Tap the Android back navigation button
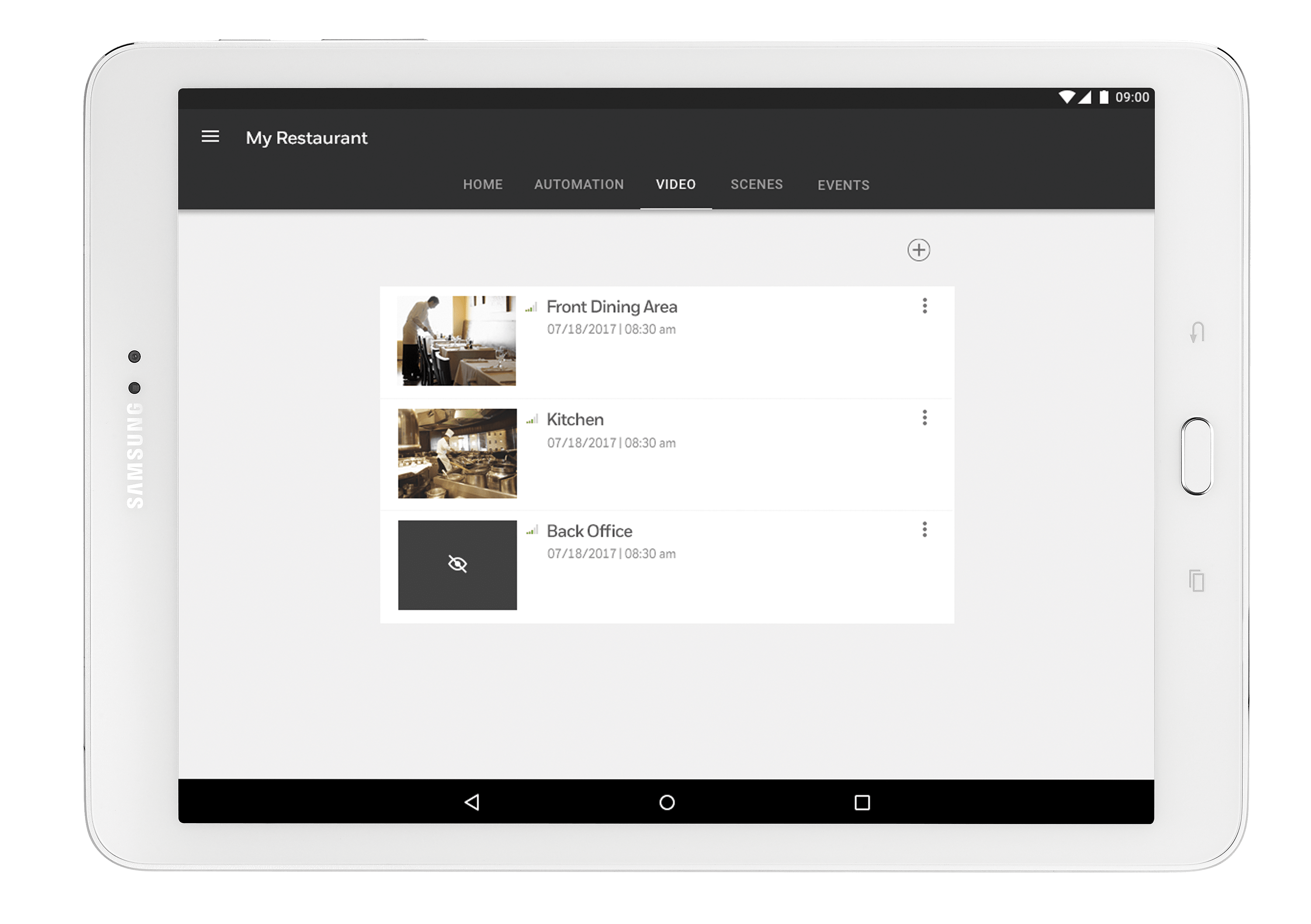Image resolution: width=1311 pixels, height=924 pixels. coord(472,803)
